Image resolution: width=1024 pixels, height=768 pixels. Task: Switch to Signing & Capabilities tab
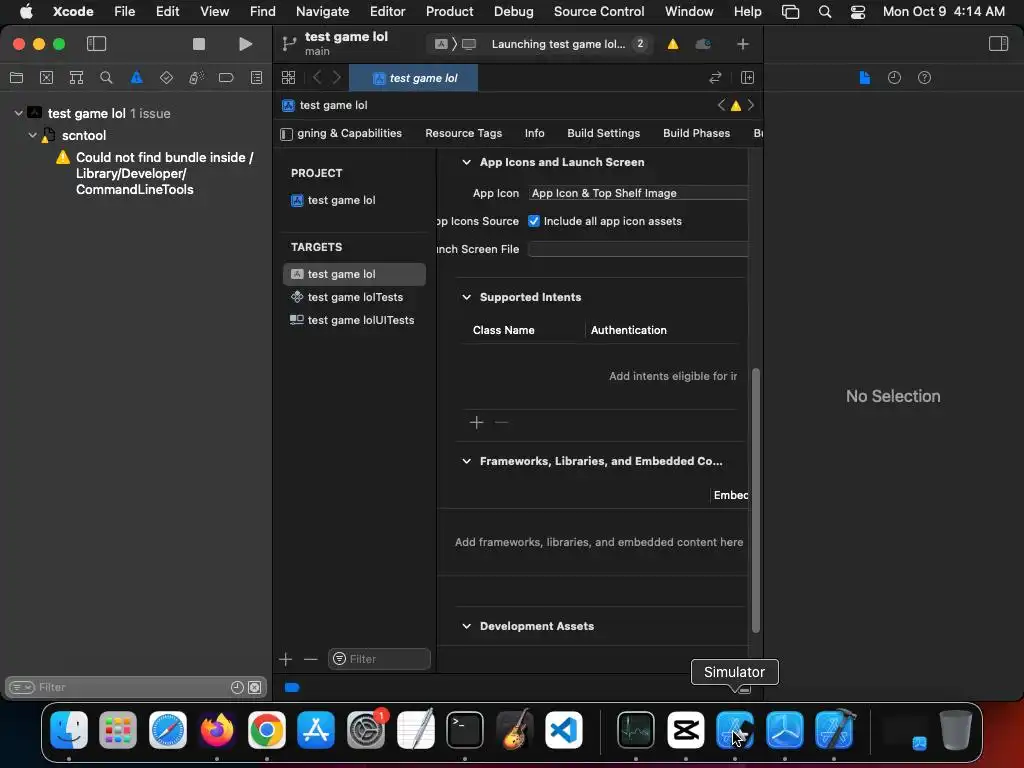tap(349, 133)
